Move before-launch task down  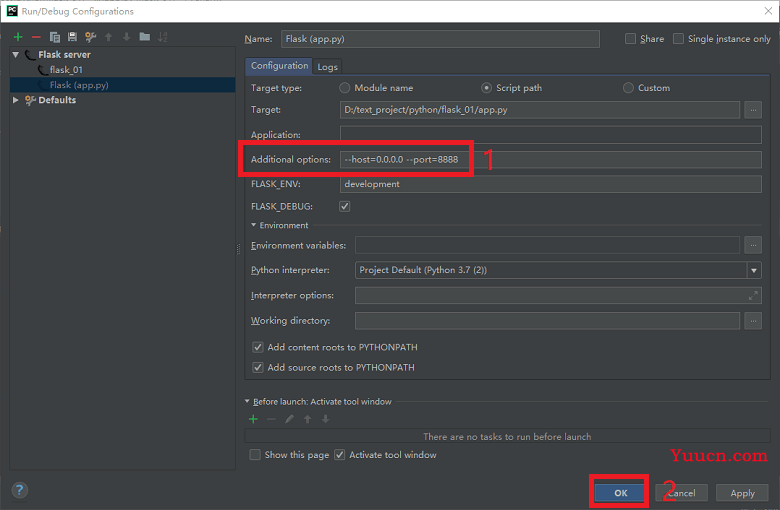[x=325, y=419]
